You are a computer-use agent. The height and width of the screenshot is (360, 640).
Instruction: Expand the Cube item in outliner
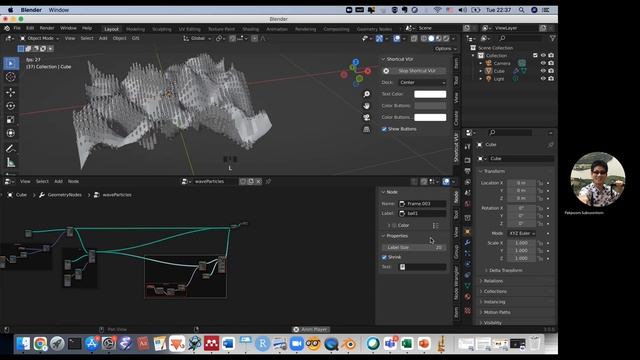tap(481, 71)
